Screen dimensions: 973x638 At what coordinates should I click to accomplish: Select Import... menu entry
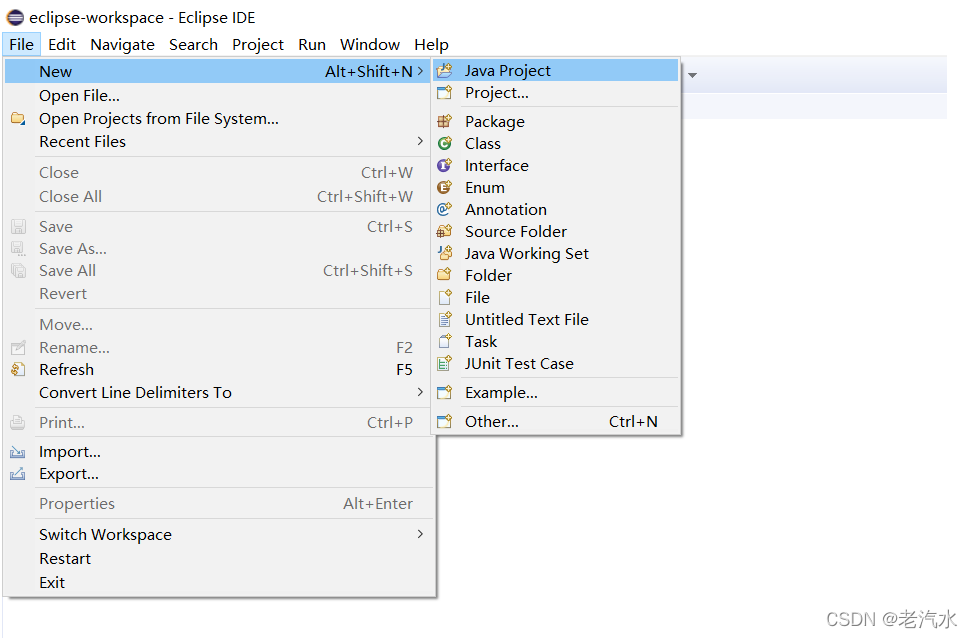pos(217,452)
